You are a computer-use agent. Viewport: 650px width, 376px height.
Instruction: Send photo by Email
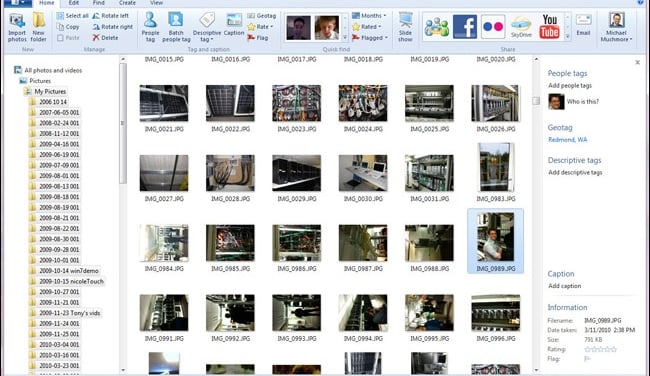point(583,25)
